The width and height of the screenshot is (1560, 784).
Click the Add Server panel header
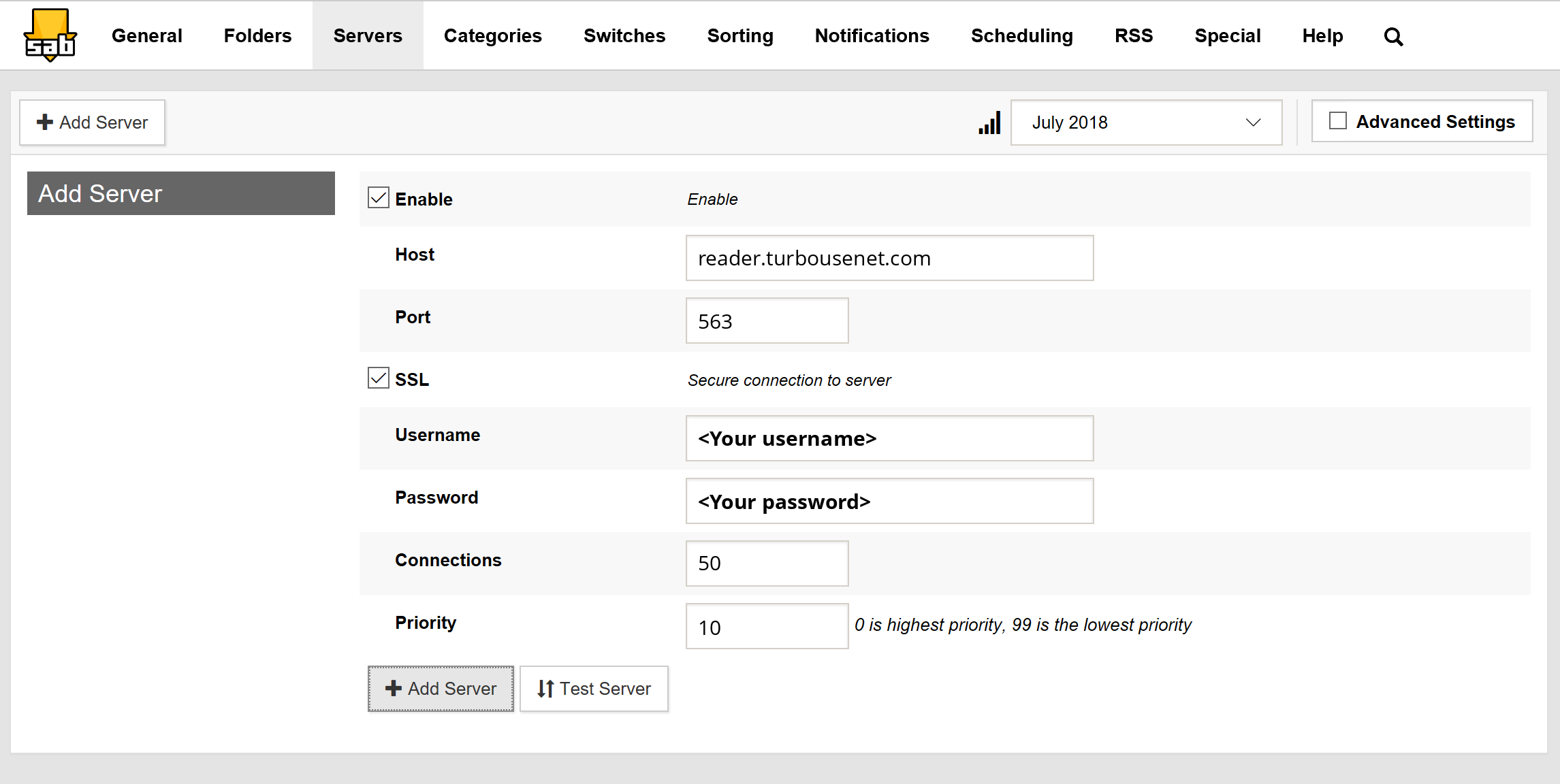pyautogui.click(x=181, y=193)
